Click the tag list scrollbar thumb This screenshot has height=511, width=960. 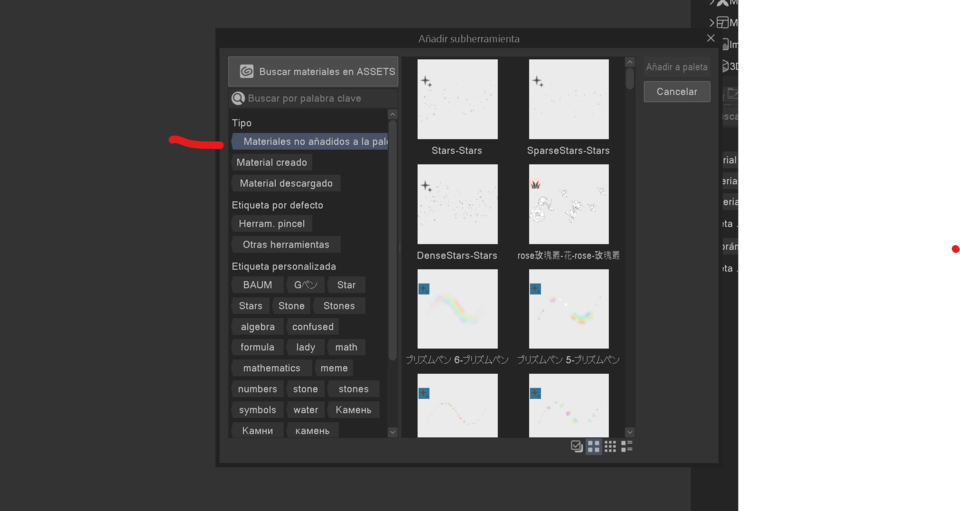pos(392,240)
